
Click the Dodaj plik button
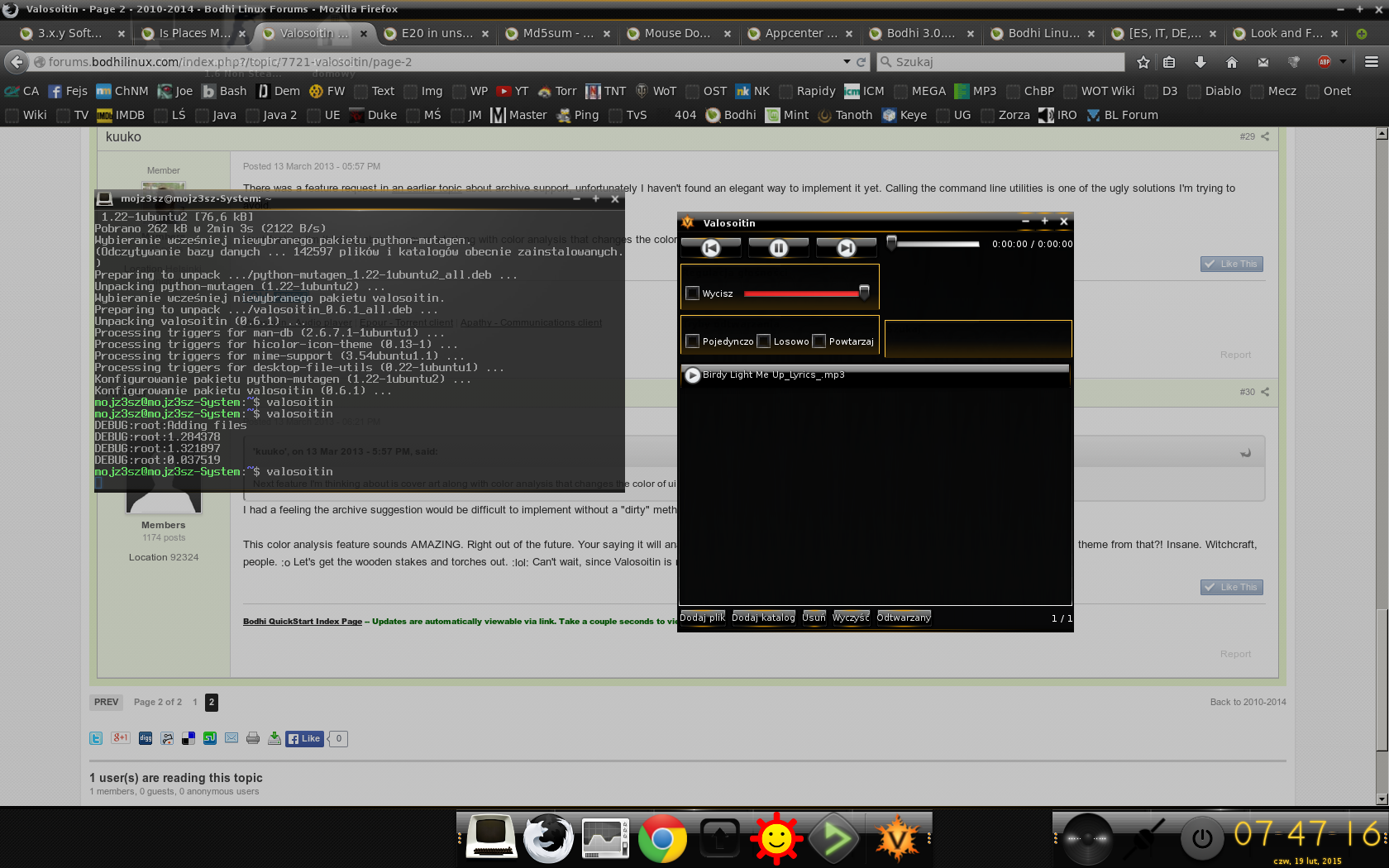pyautogui.click(x=702, y=618)
